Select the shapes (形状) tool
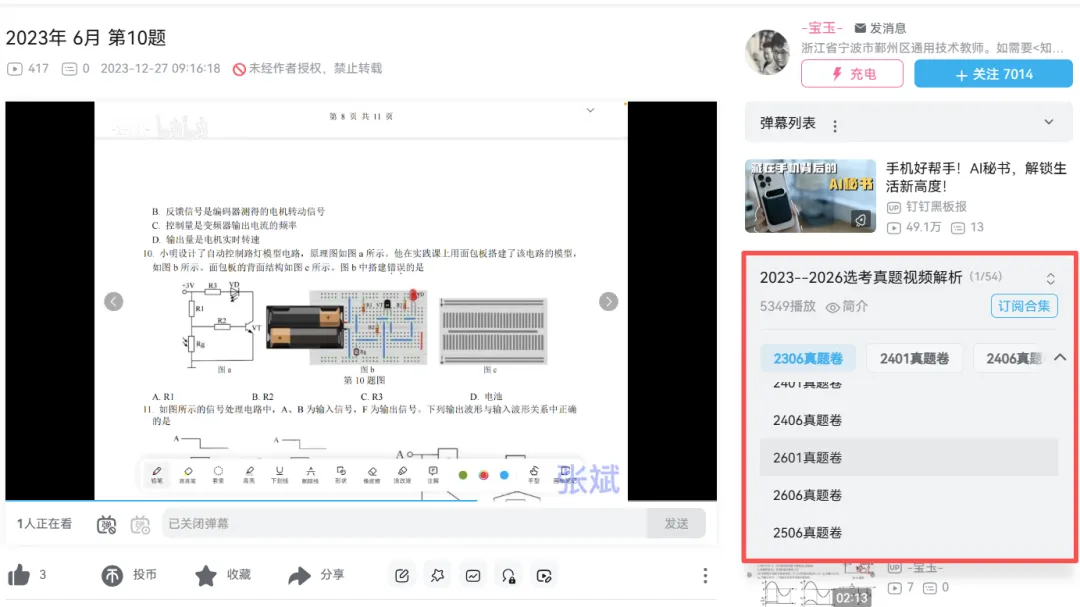 click(x=341, y=474)
